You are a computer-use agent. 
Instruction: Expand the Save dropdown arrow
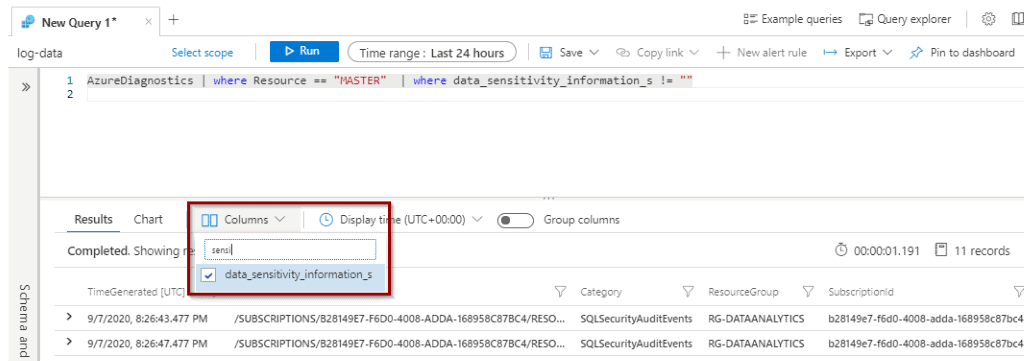point(594,52)
